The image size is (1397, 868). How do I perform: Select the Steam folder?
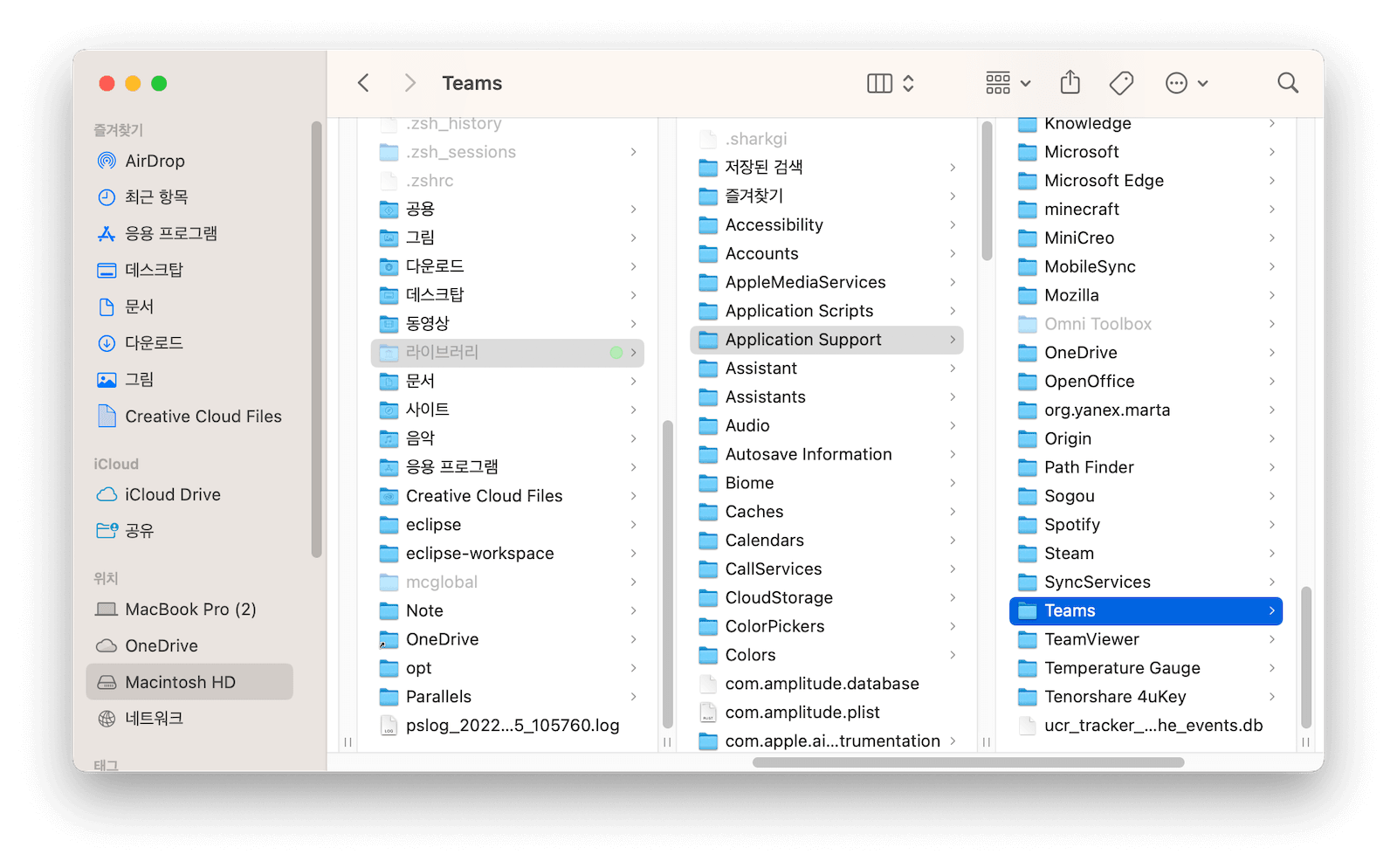coord(1146,554)
